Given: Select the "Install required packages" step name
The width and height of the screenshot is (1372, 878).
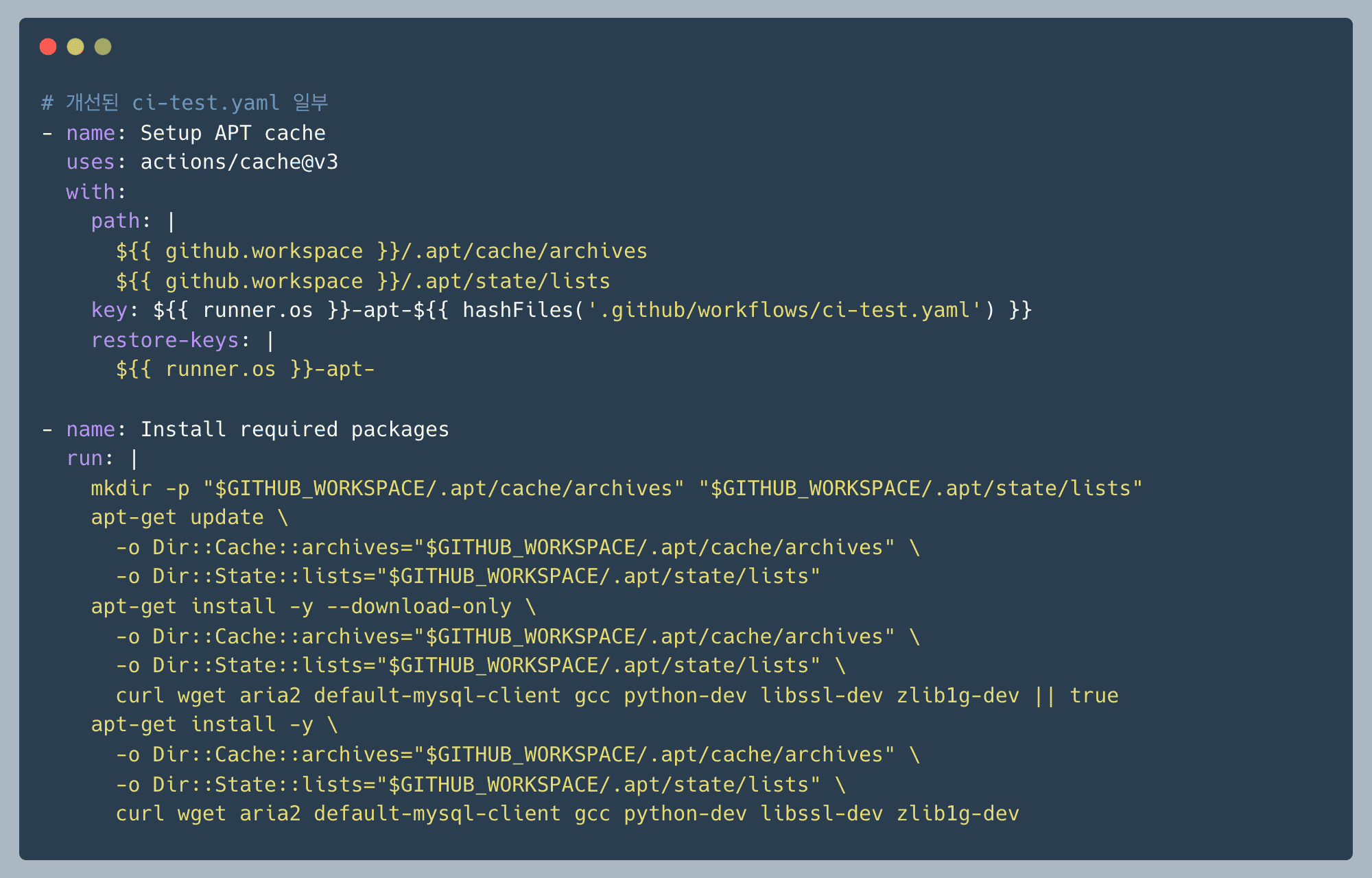Looking at the screenshot, I should tap(294, 429).
